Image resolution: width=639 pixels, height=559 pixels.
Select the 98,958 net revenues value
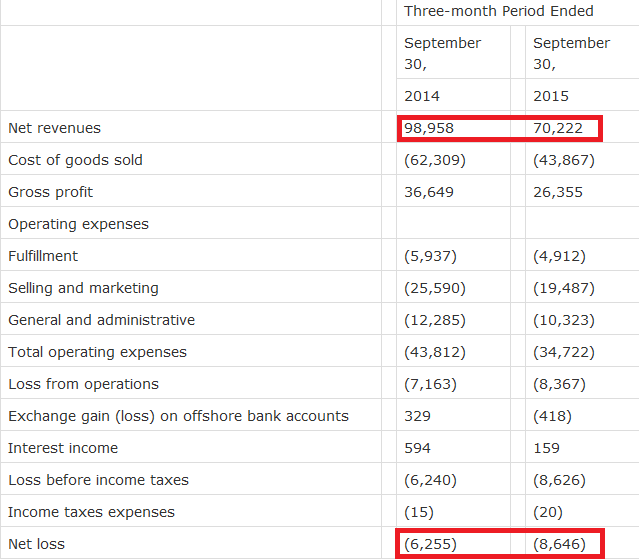click(429, 128)
